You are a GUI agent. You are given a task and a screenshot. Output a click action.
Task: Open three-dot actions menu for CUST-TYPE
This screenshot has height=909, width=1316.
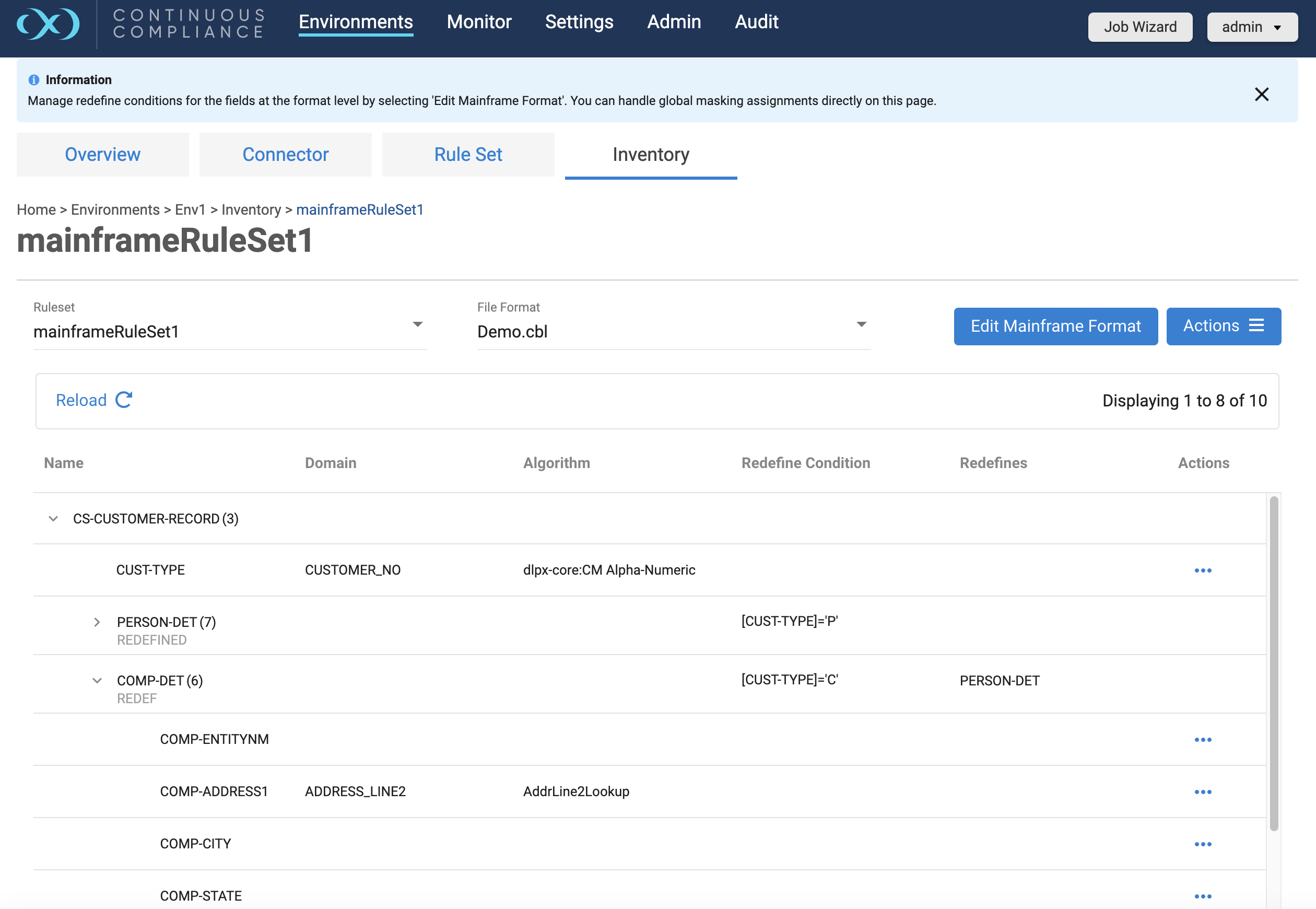click(1202, 570)
